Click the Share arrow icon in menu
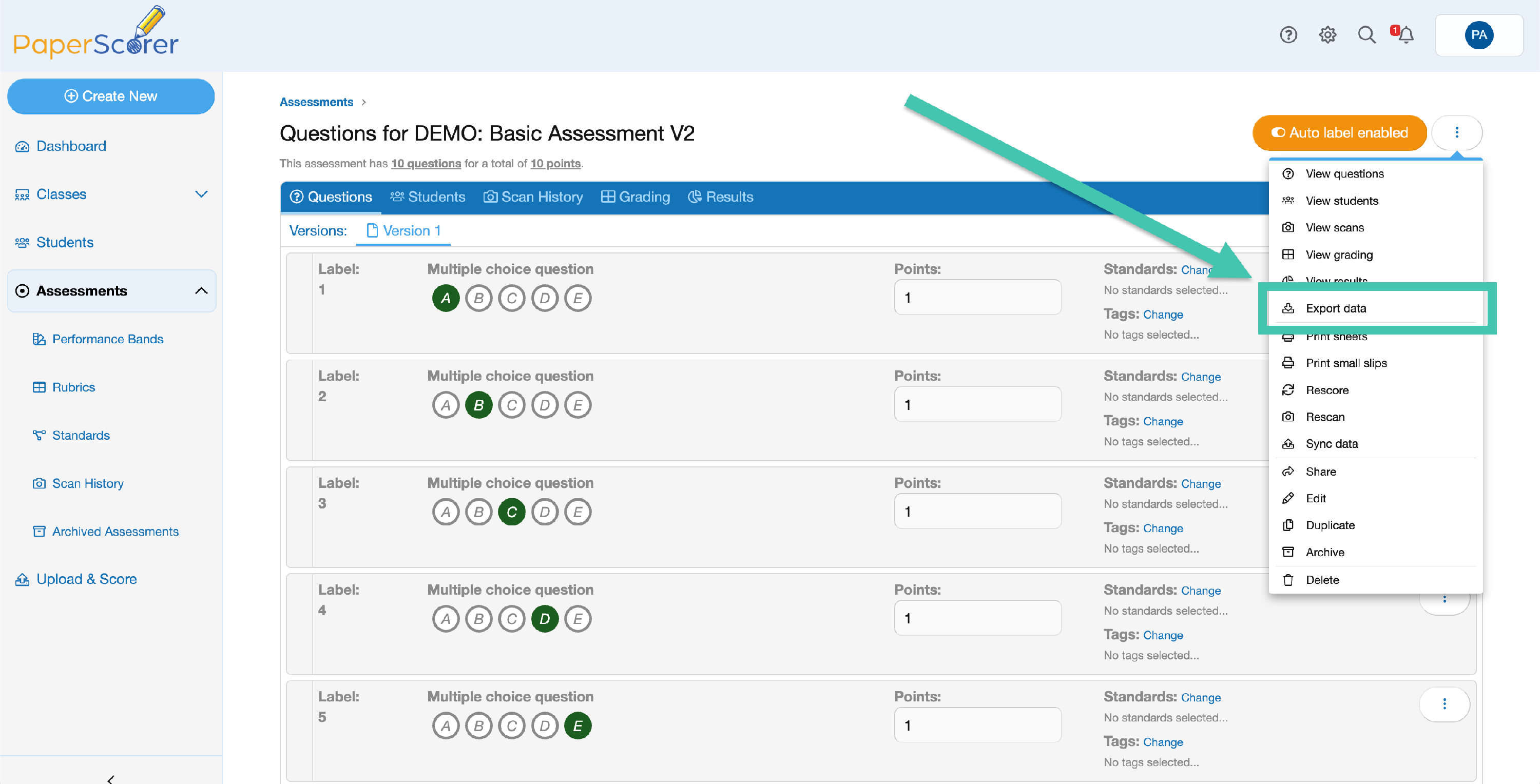This screenshot has width=1540, height=784. point(1288,472)
